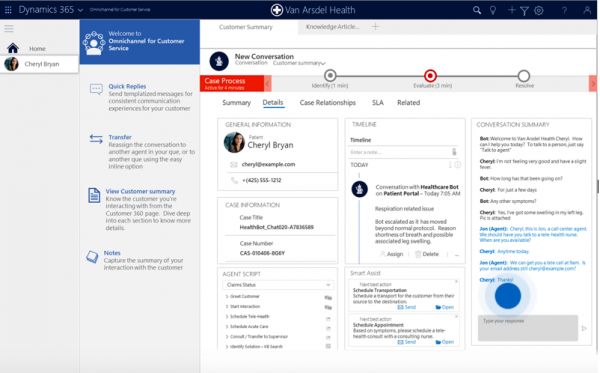Switch to the Case Relationships tab
The height and width of the screenshot is (373, 600).
coord(328,103)
